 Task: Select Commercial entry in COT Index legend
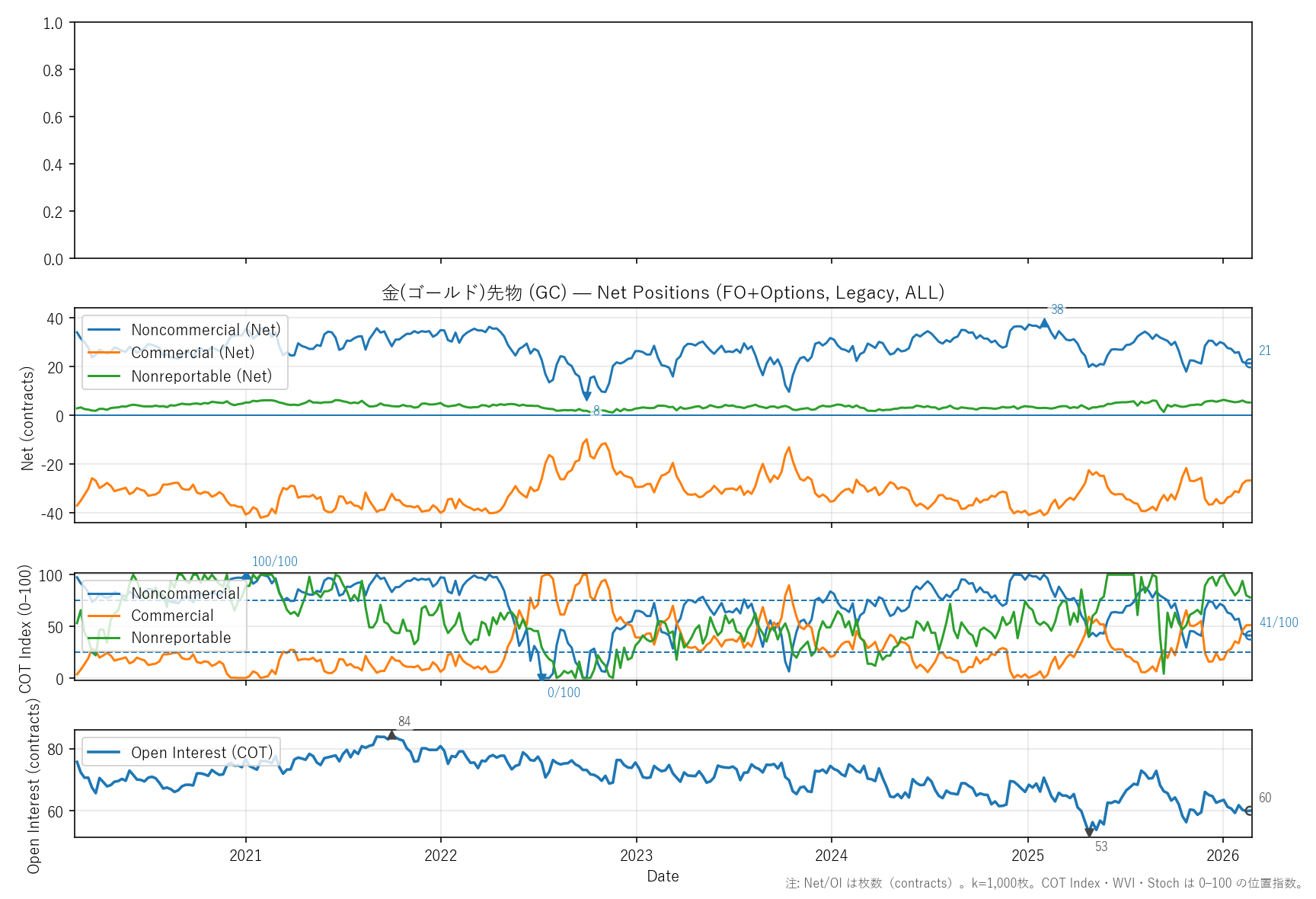click(x=172, y=616)
